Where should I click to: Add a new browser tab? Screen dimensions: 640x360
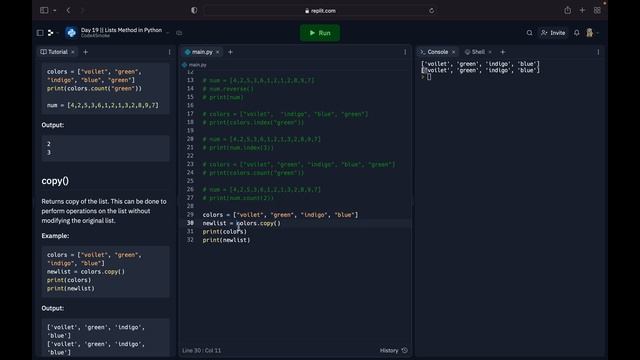[x=582, y=10]
